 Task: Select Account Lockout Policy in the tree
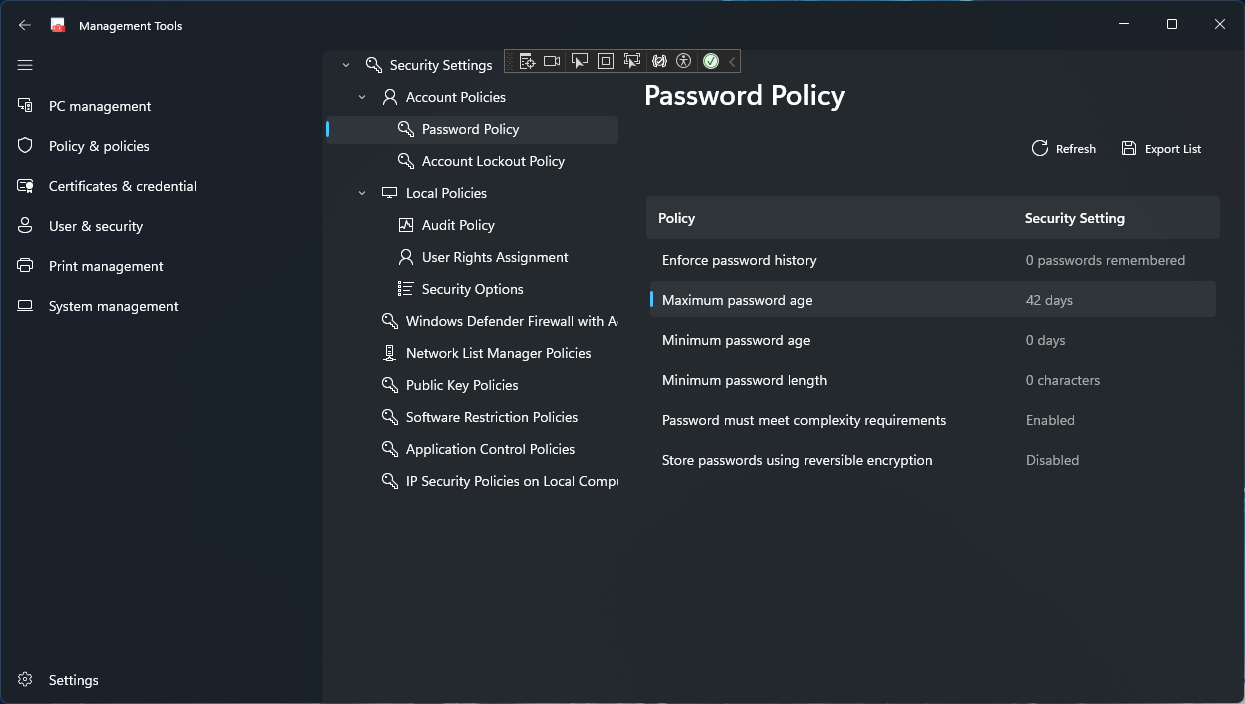[x=493, y=161]
